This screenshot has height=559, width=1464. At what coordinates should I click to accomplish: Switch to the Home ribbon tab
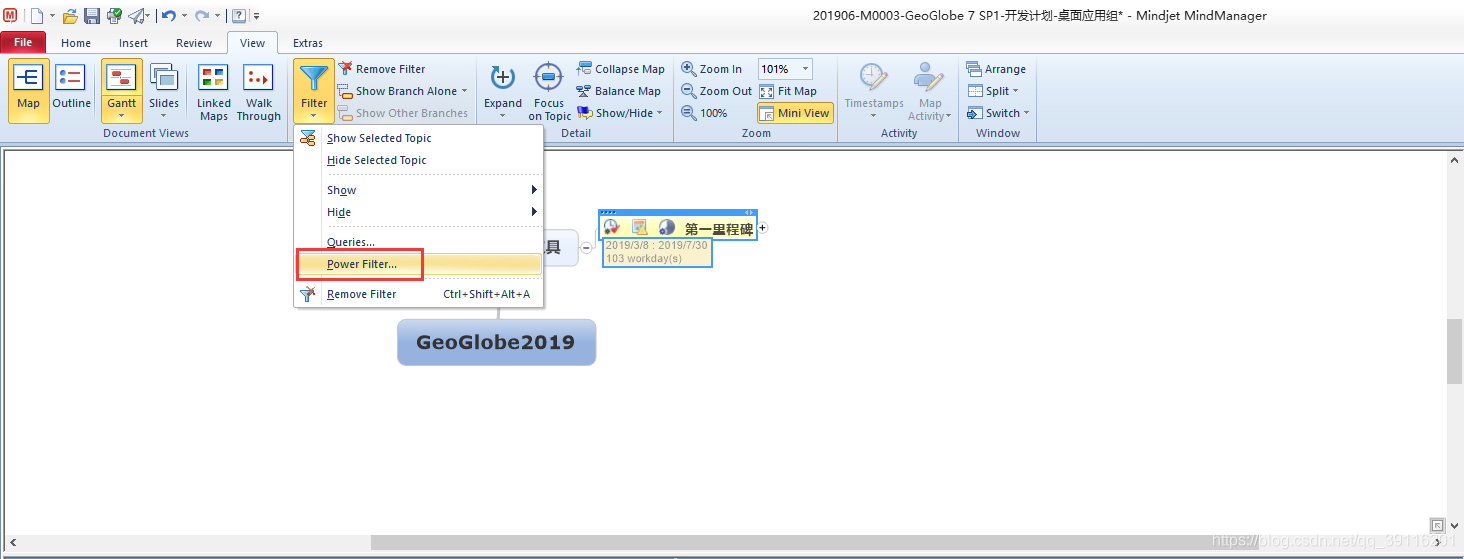tap(76, 43)
